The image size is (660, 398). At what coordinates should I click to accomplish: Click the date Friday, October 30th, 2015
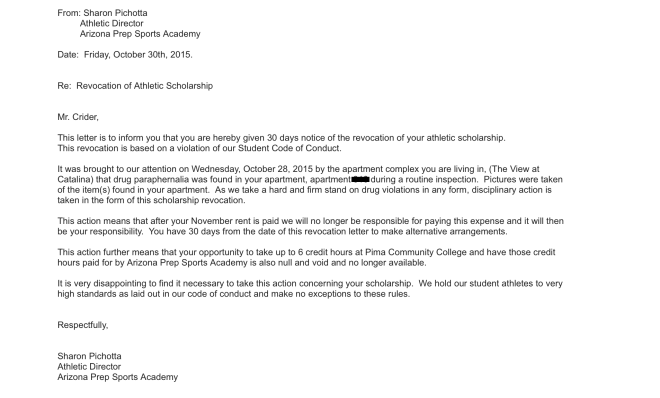click(138, 55)
